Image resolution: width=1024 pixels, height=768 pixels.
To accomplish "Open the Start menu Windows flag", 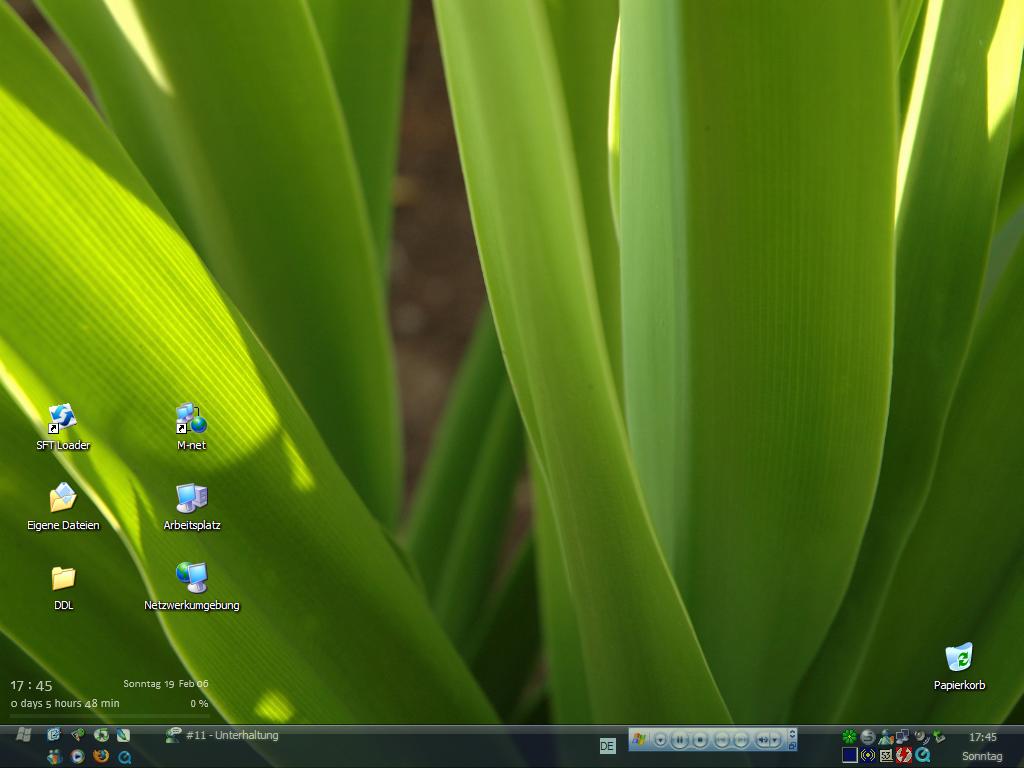I will click(24, 735).
